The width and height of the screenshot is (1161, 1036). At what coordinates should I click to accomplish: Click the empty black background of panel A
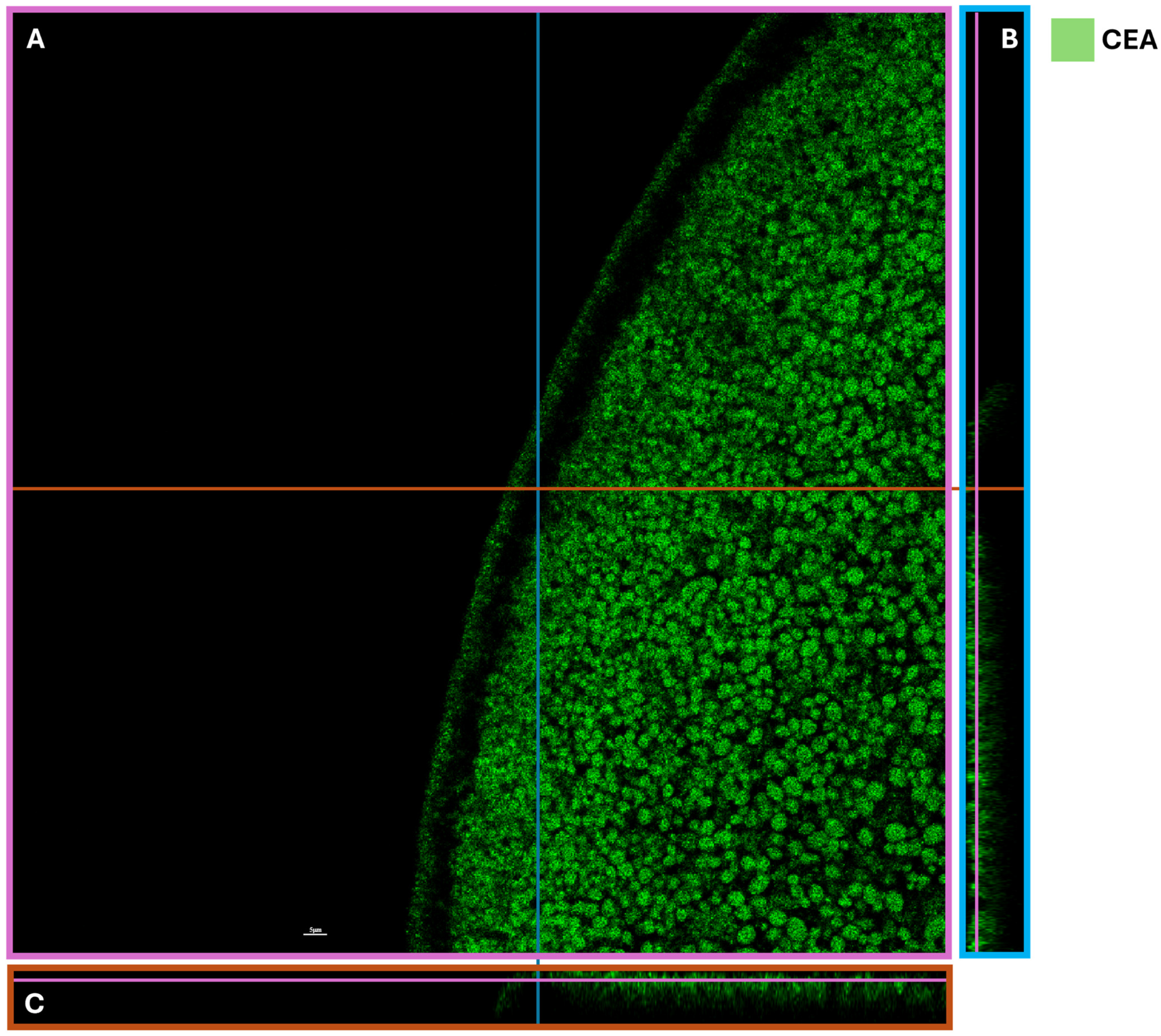point(228,256)
